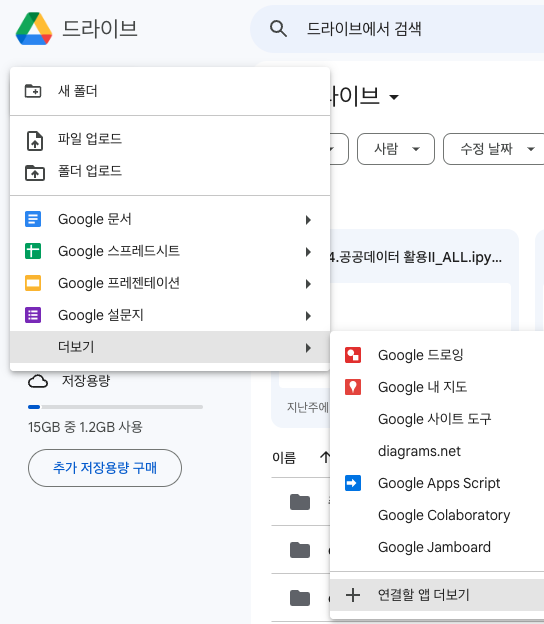Toggle the sort direction arrow beside 이름
This screenshot has width=544, height=624.
click(x=325, y=457)
